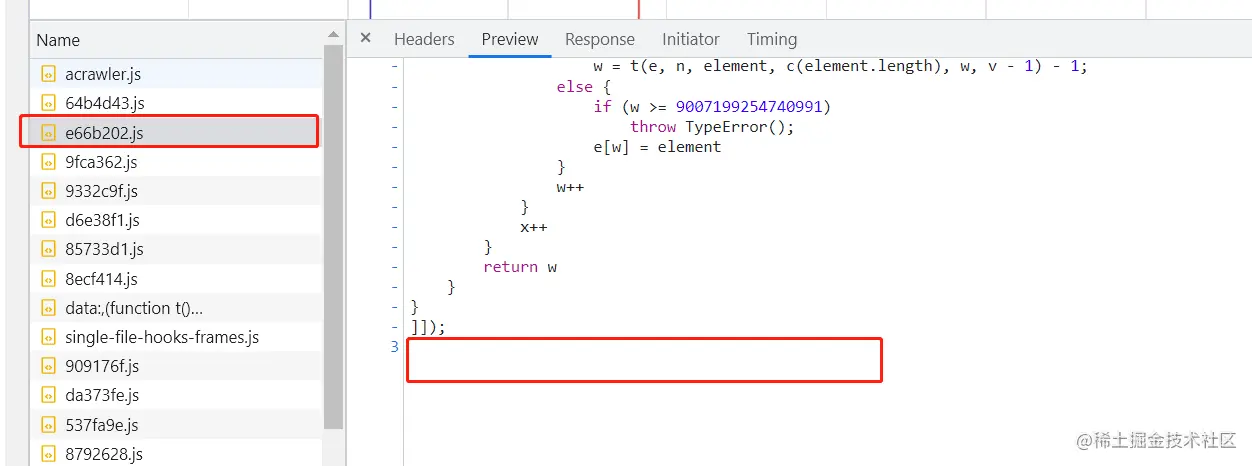The image size is (1252, 466).
Task: Open the Response tab
Action: tap(600, 39)
